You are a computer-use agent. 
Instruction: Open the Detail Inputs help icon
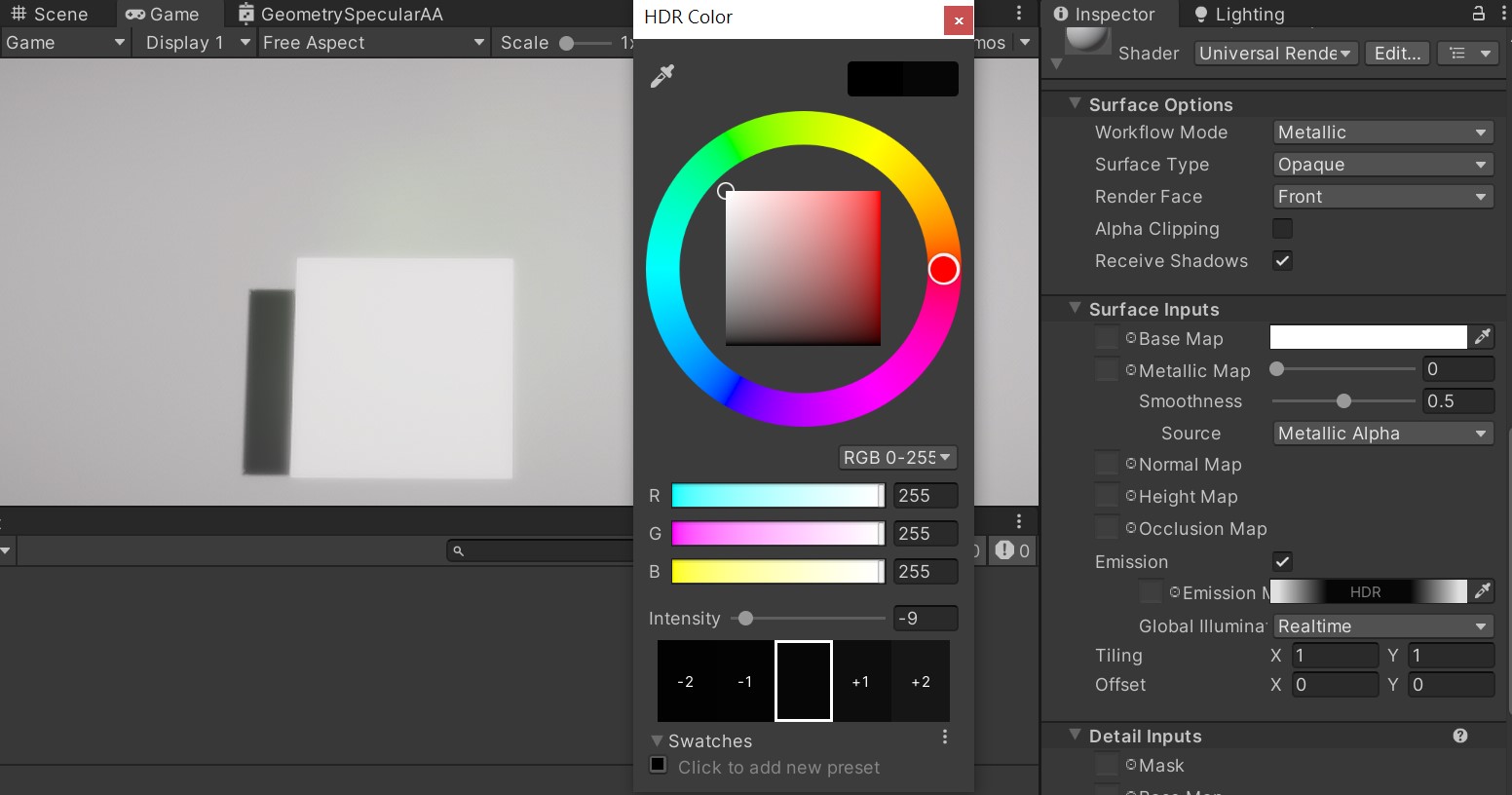pos(1459,736)
